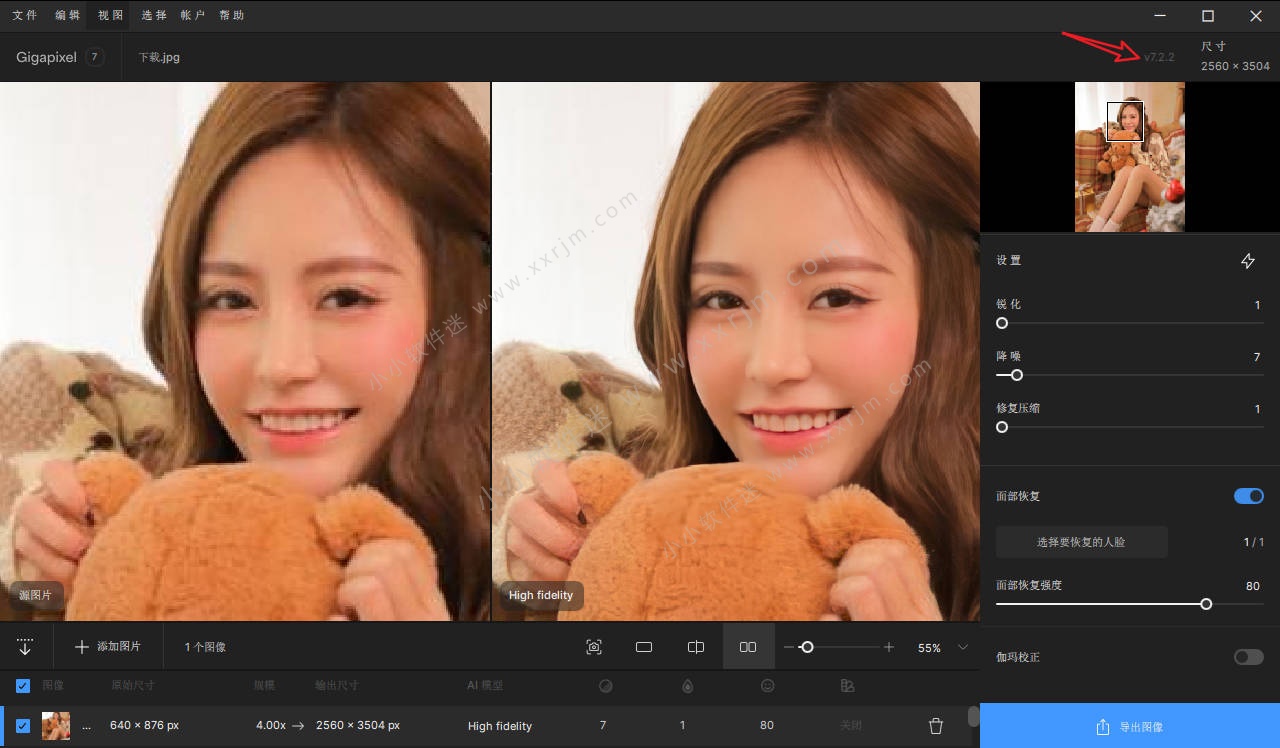Open the 视图 menu
The height and width of the screenshot is (748, 1280).
[x=110, y=15]
